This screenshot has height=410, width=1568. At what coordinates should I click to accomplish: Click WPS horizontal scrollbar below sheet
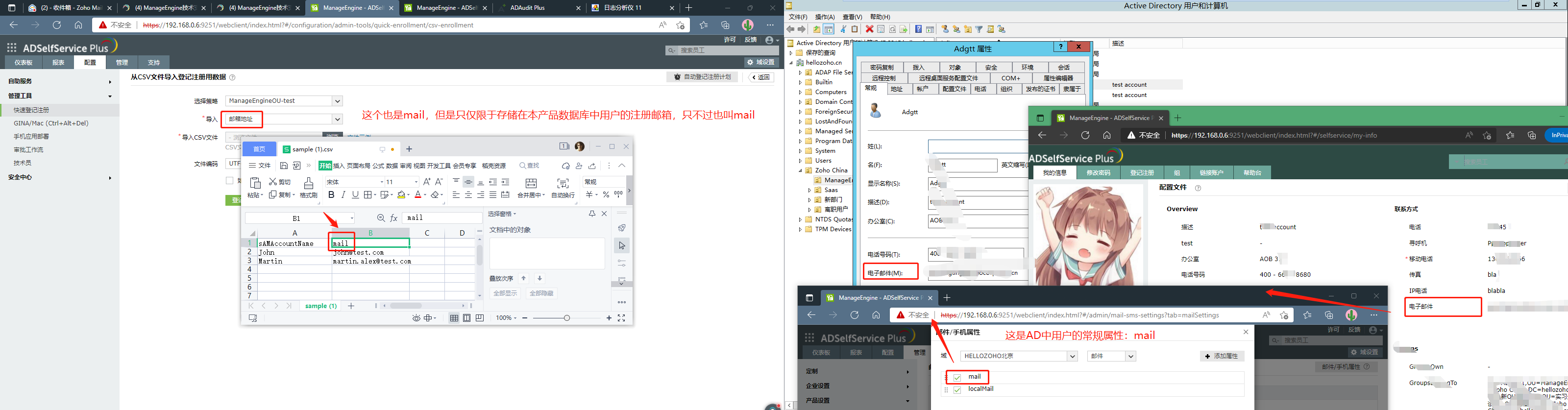406,306
